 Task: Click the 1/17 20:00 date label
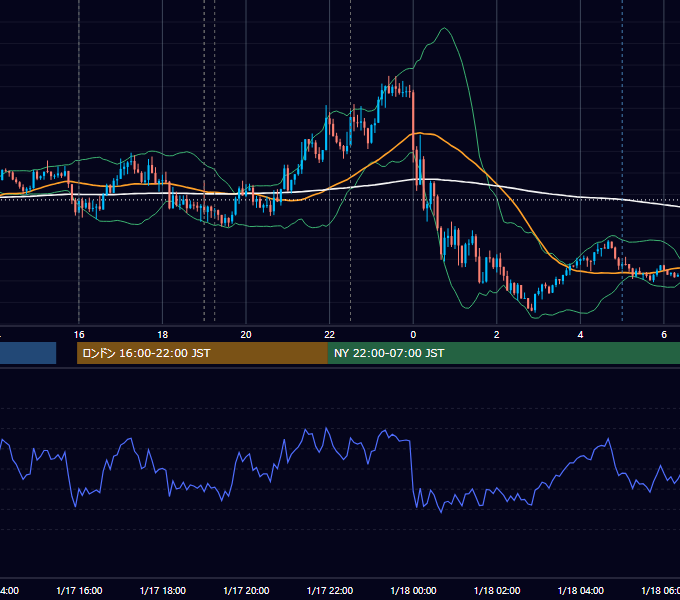[x=246, y=590]
